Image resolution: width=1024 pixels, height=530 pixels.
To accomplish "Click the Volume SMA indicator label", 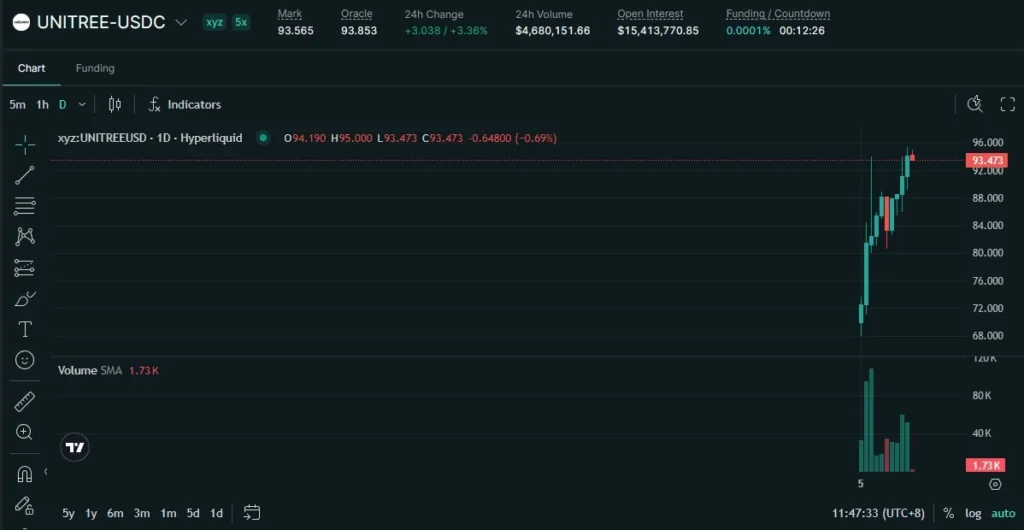I will pos(89,371).
